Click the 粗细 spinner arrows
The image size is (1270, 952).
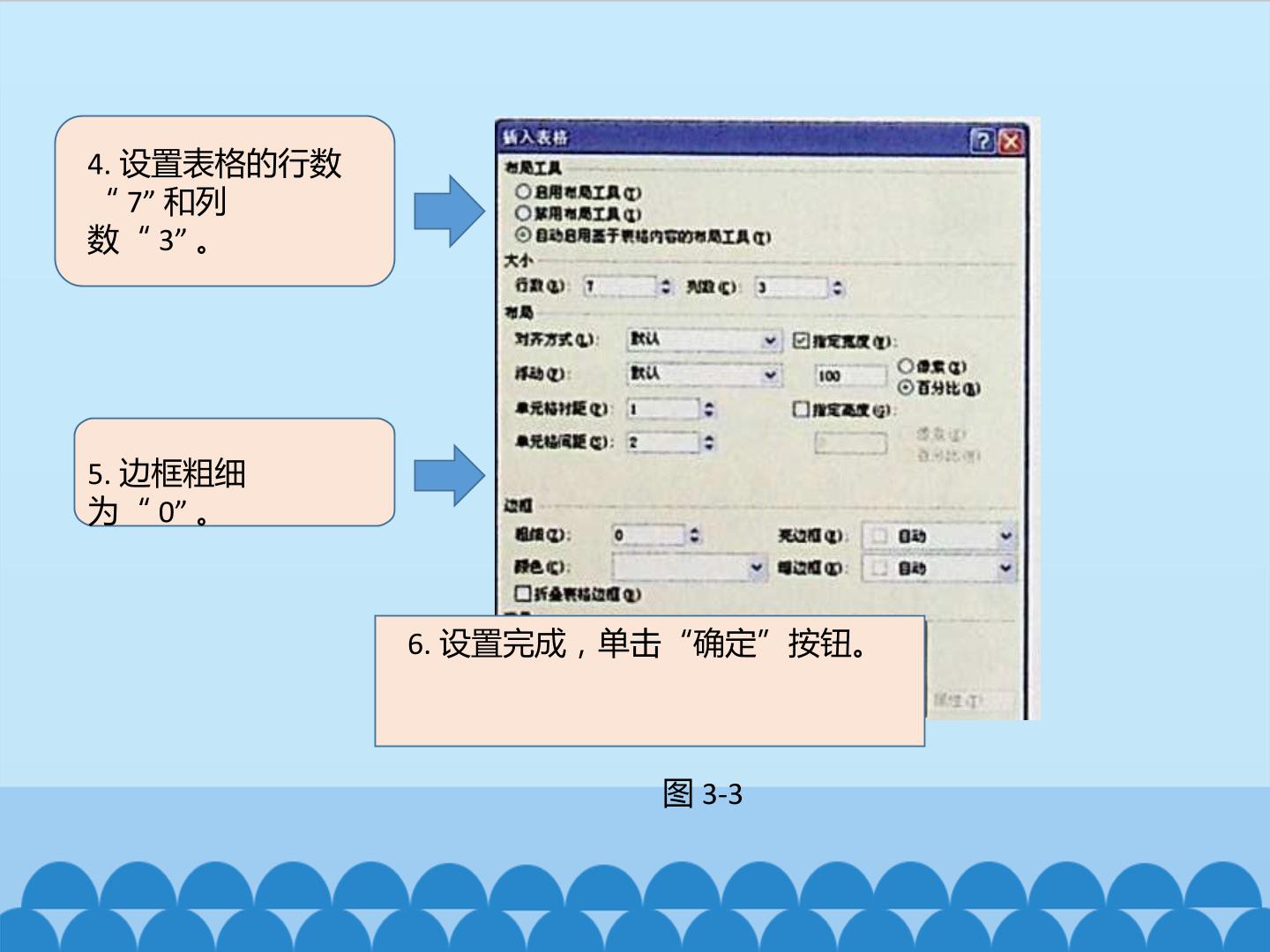coord(694,535)
